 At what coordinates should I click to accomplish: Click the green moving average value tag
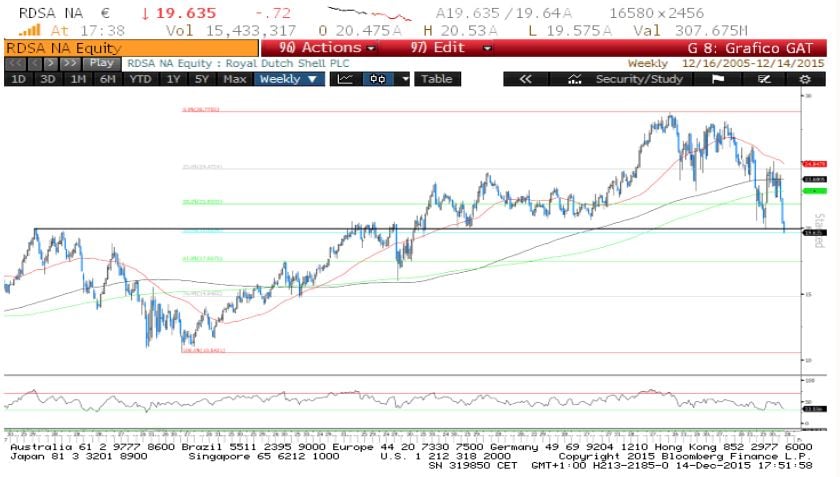[814, 191]
